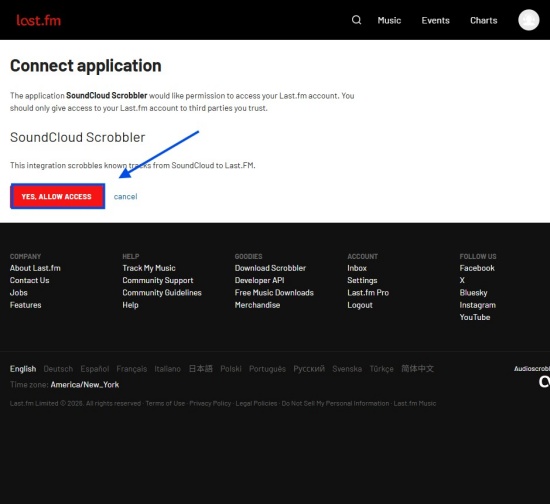This screenshot has width=550, height=504.
Task: Open the Charts nav item
Action: (483, 20)
